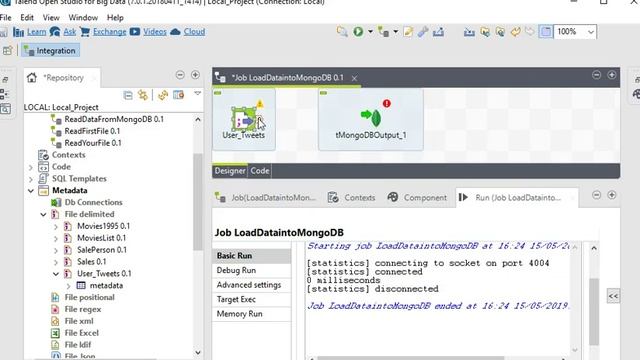Click the wrench project settings toolbar icon
Image resolution: width=640 pixels, height=360 pixels.
click(423, 31)
